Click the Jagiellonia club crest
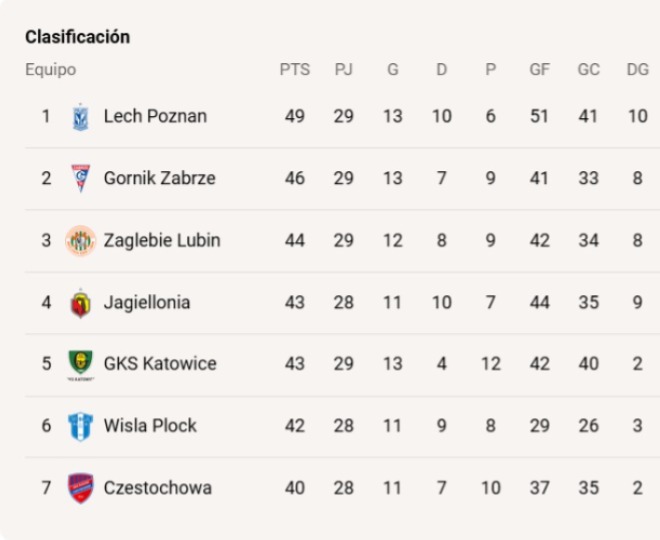 click(80, 303)
